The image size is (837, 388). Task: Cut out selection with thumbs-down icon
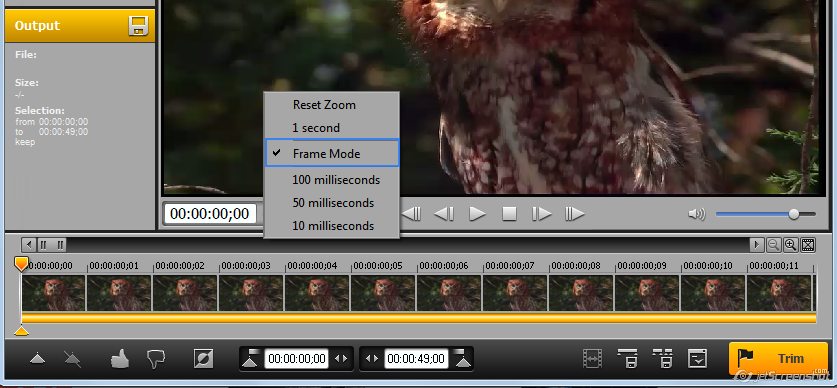(155, 359)
